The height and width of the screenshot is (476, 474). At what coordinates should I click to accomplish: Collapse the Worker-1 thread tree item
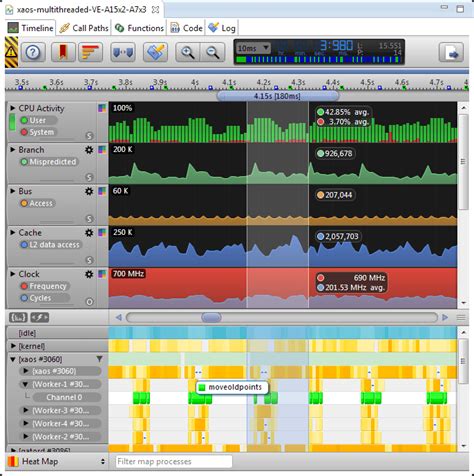25,384
